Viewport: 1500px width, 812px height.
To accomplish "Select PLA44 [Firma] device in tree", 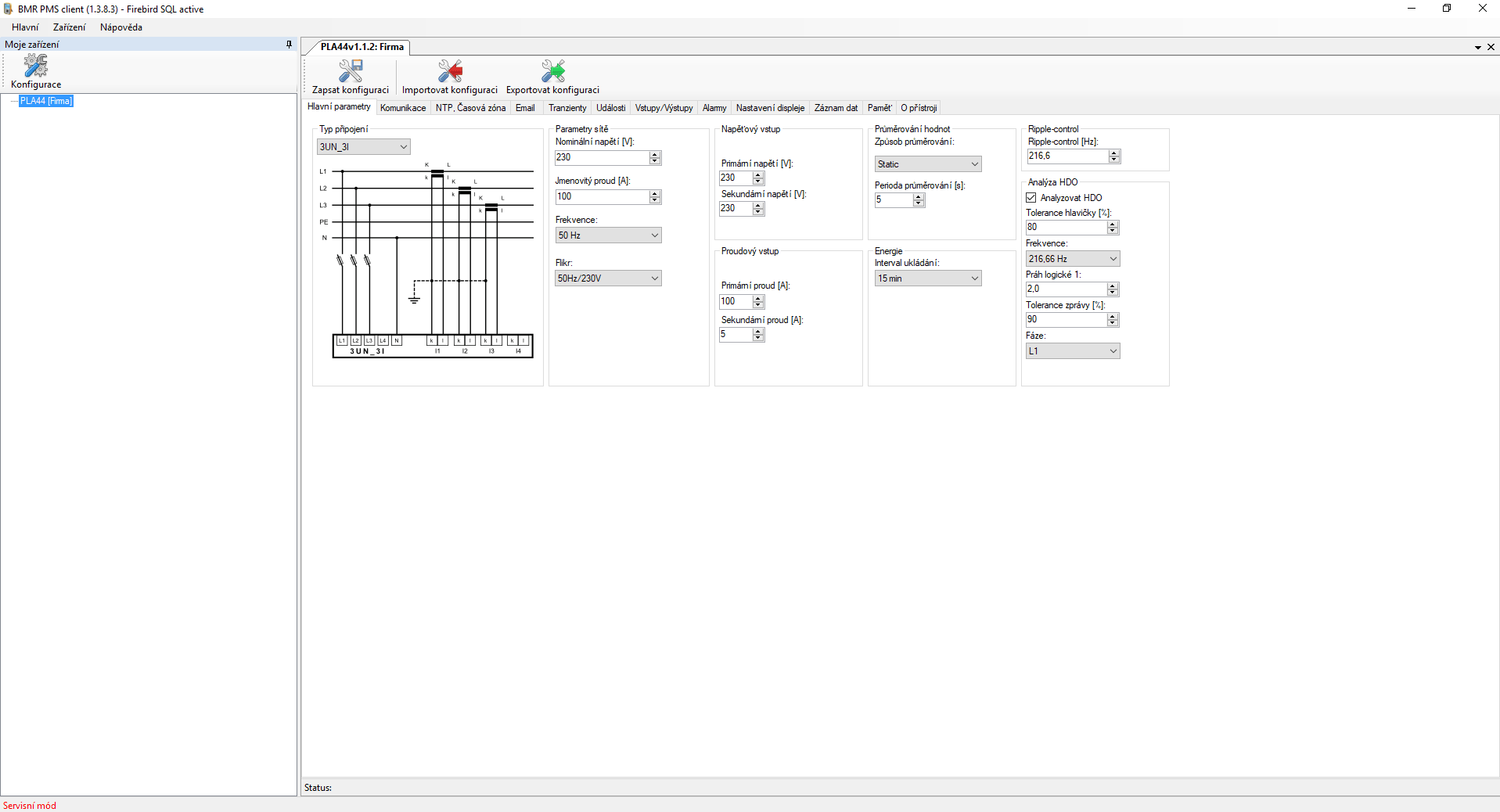I will coord(46,101).
